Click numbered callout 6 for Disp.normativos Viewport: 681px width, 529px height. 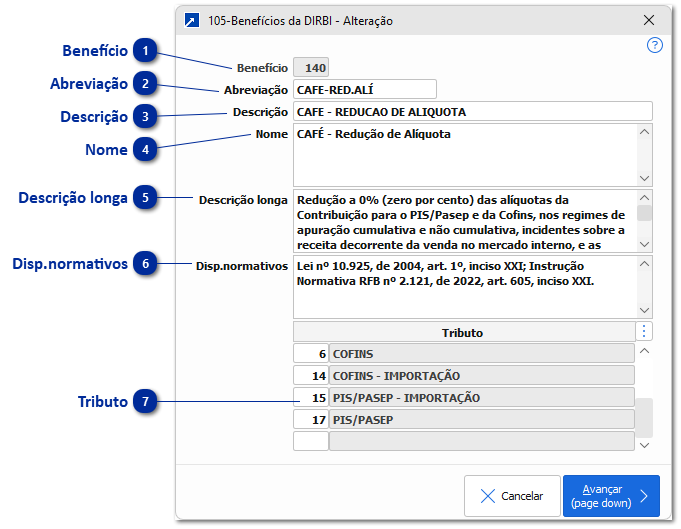(146, 265)
